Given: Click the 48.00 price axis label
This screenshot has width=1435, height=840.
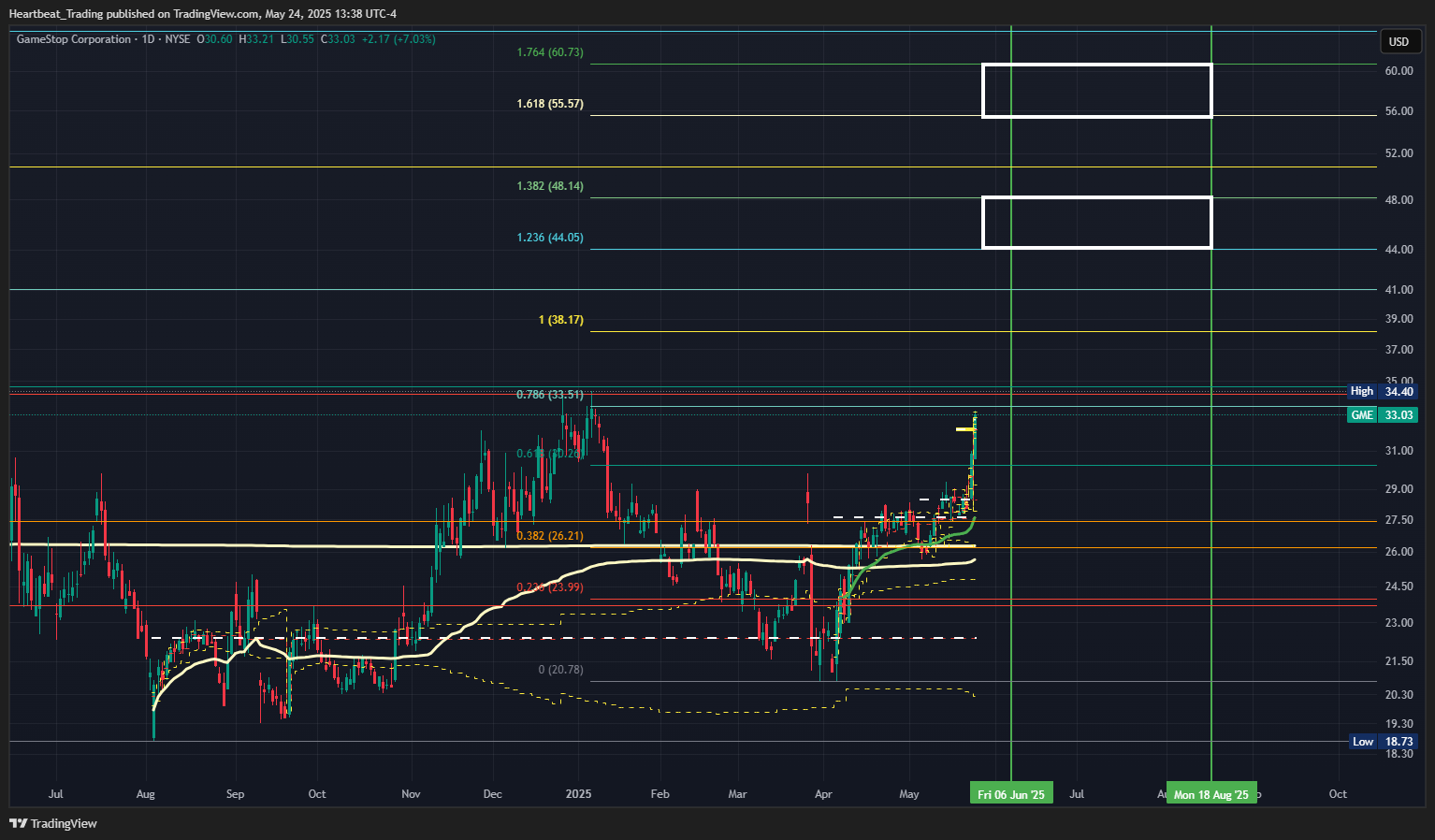Looking at the screenshot, I should 1399,200.
